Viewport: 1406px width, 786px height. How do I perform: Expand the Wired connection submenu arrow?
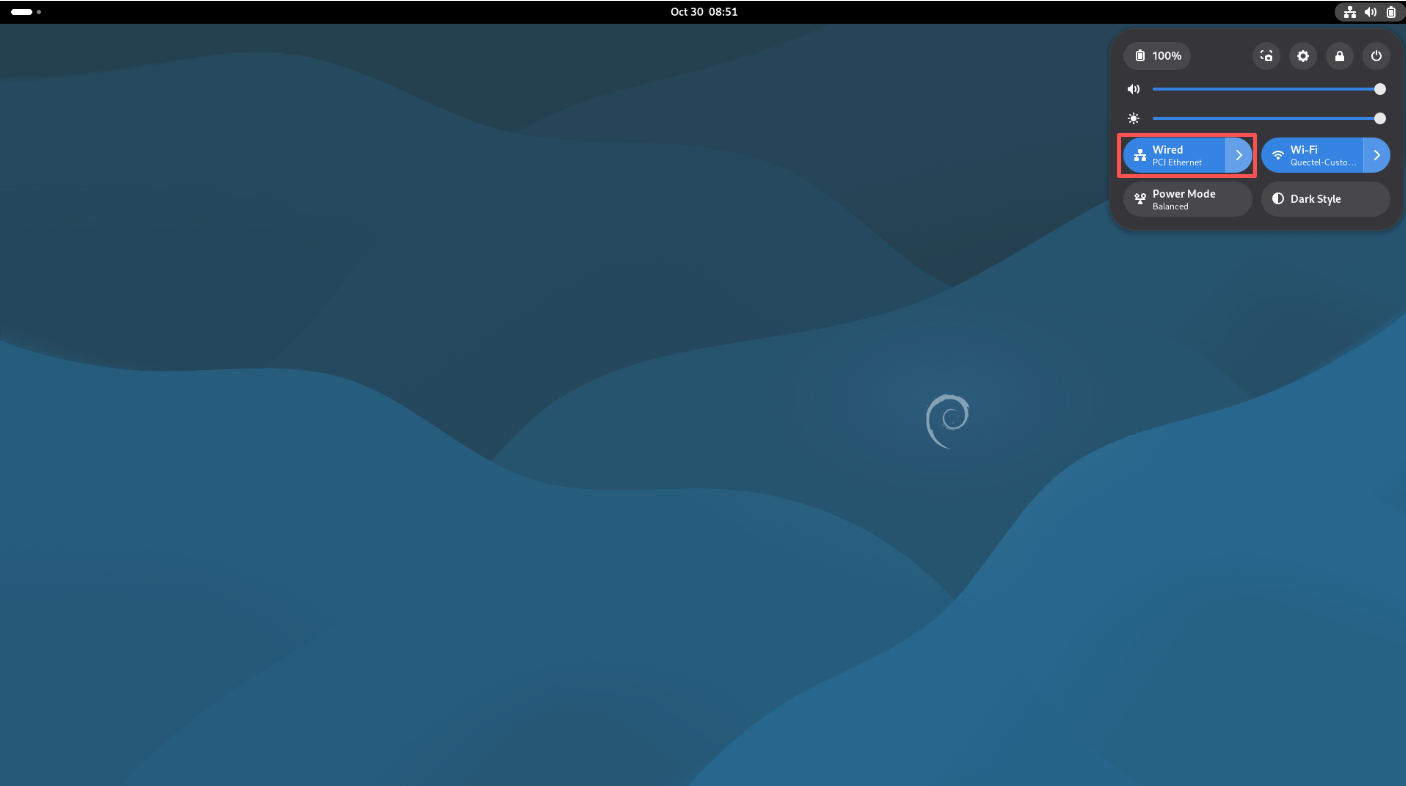click(1239, 155)
